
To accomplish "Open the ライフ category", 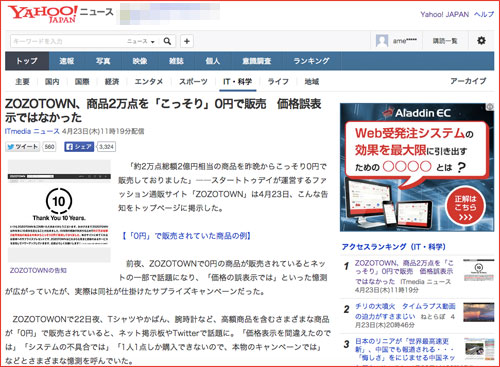I will point(278,82).
